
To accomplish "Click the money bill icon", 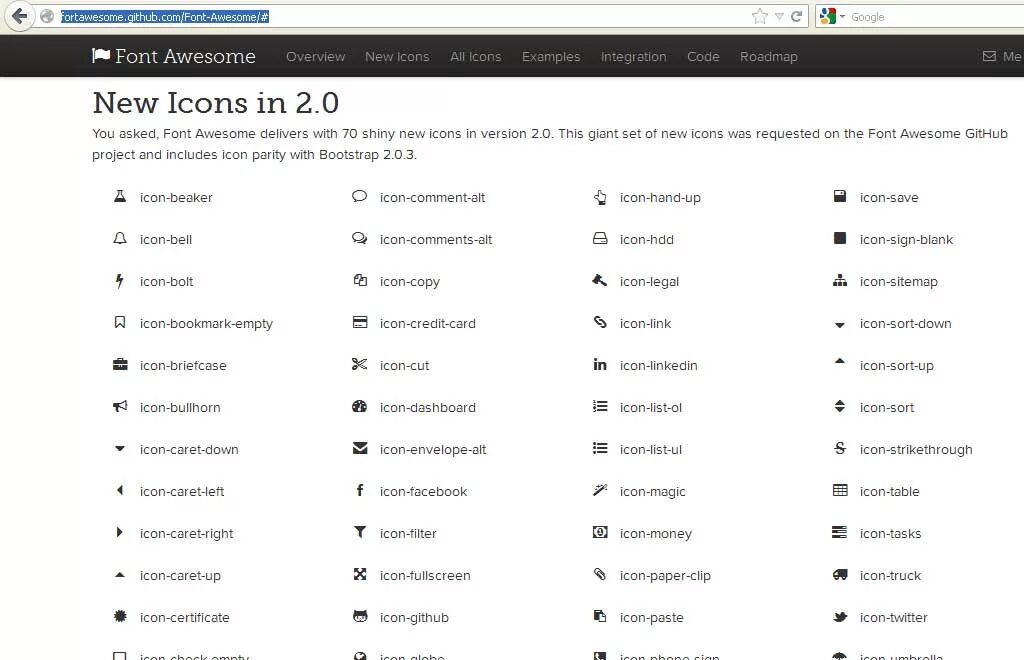I will pos(600,532).
